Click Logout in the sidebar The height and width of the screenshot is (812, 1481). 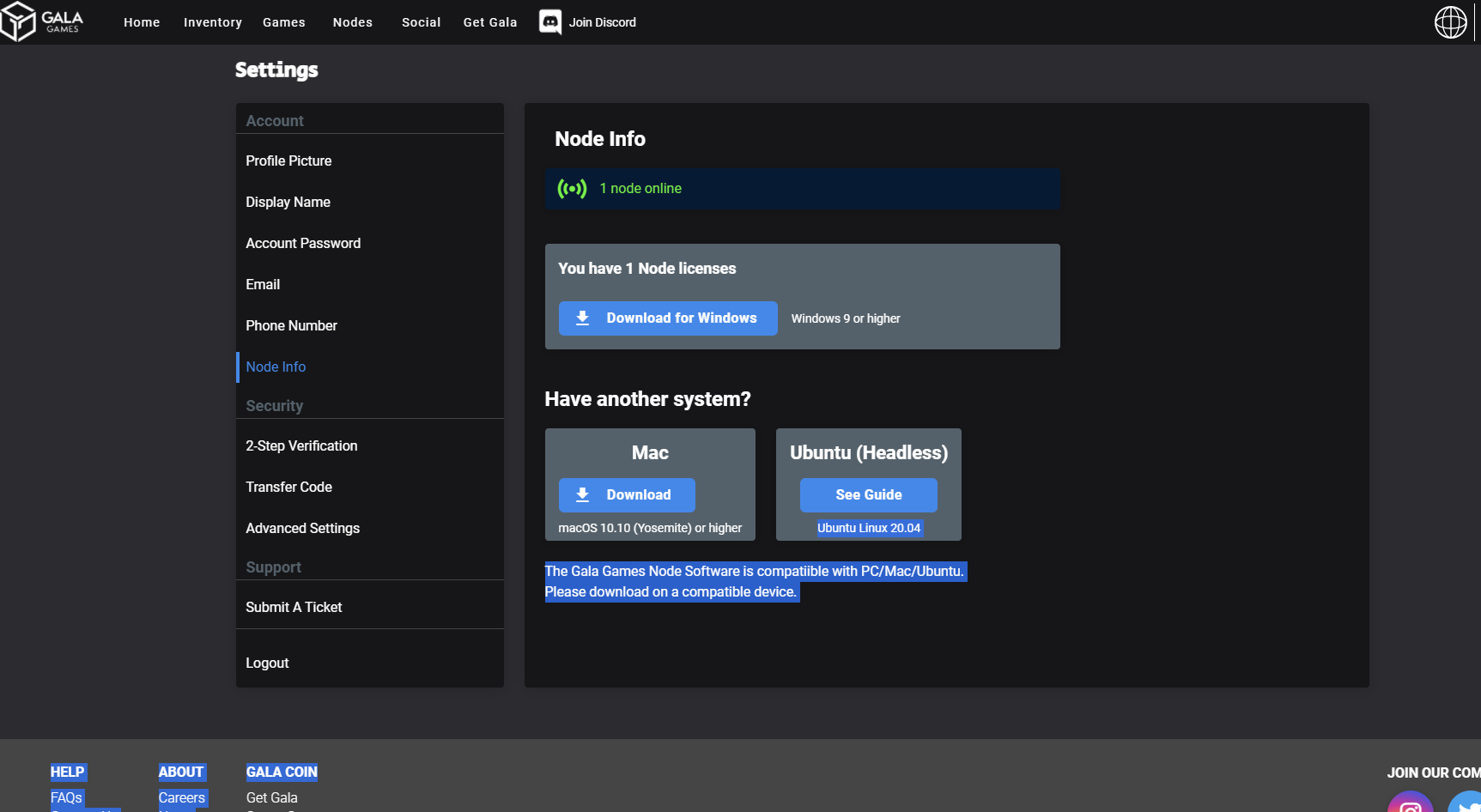pos(267,664)
